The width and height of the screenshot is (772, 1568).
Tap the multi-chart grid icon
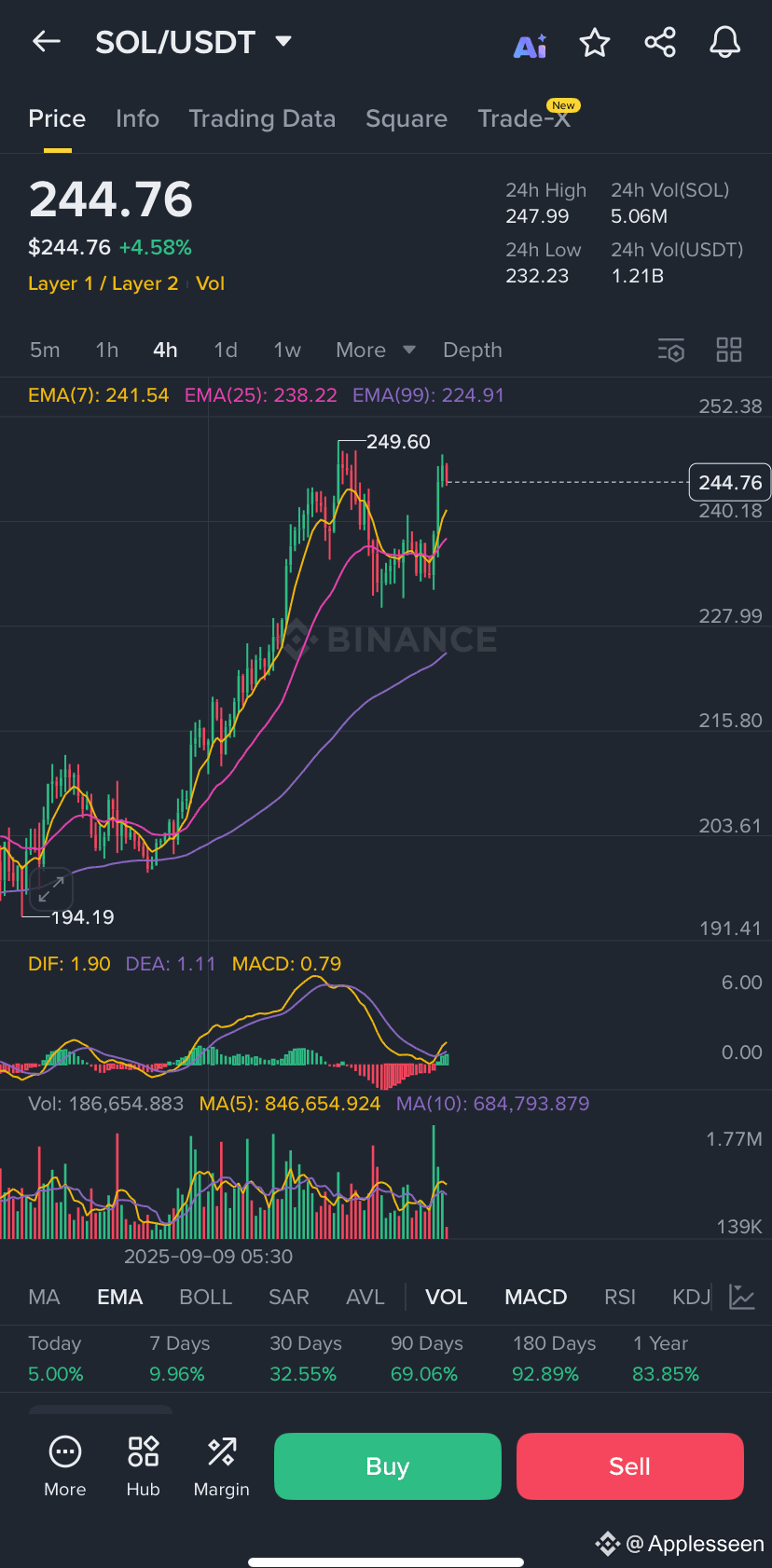click(x=729, y=350)
